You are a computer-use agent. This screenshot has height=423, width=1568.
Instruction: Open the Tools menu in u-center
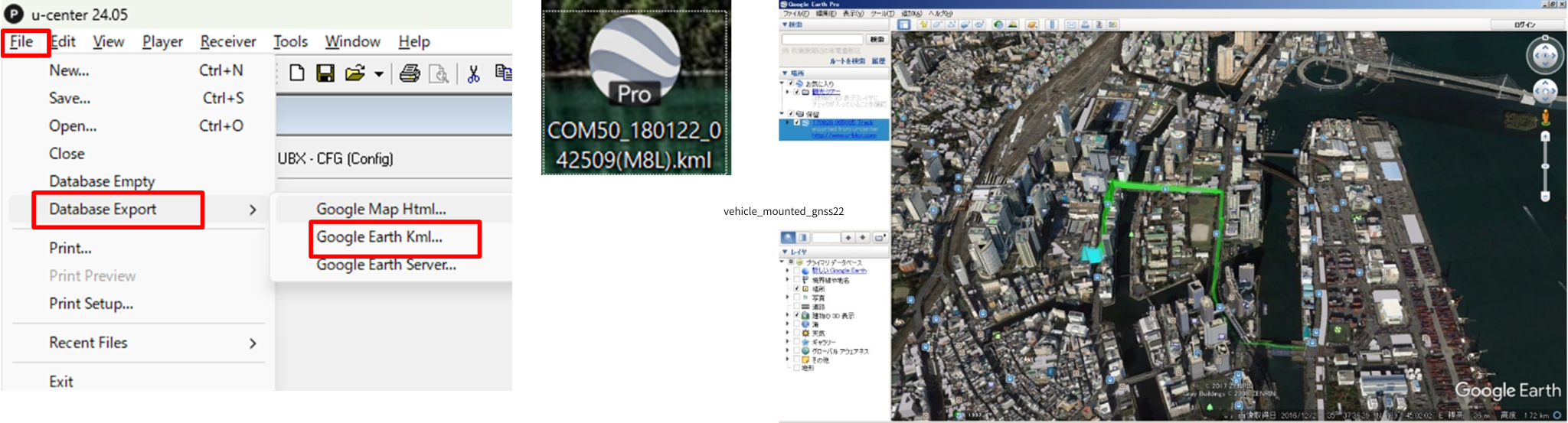click(291, 41)
